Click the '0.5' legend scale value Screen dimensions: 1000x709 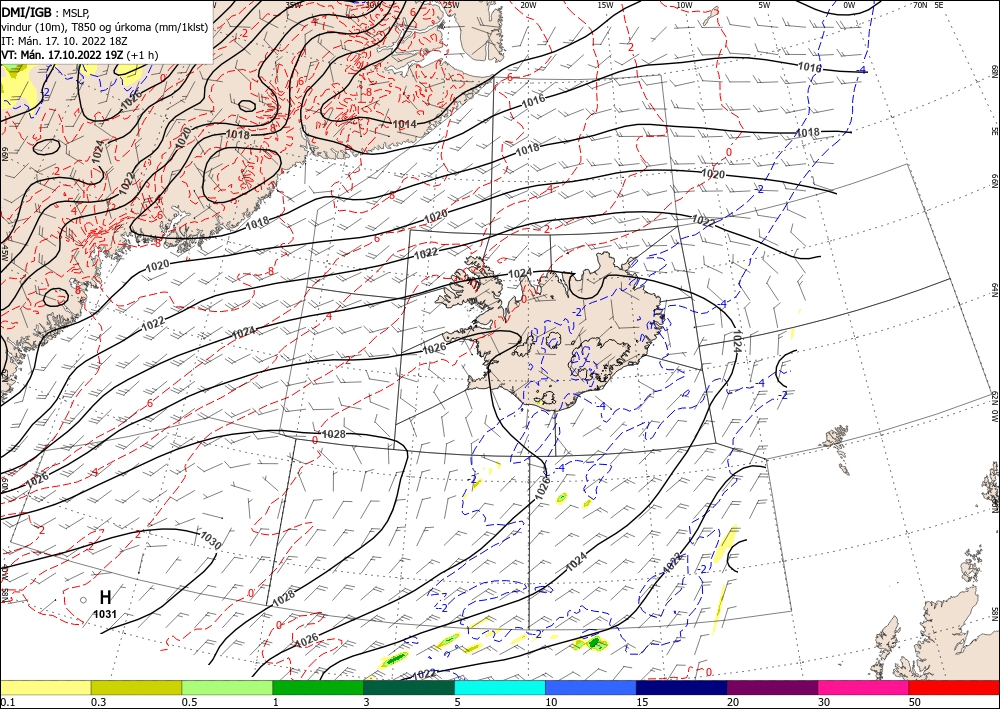(x=188, y=702)
